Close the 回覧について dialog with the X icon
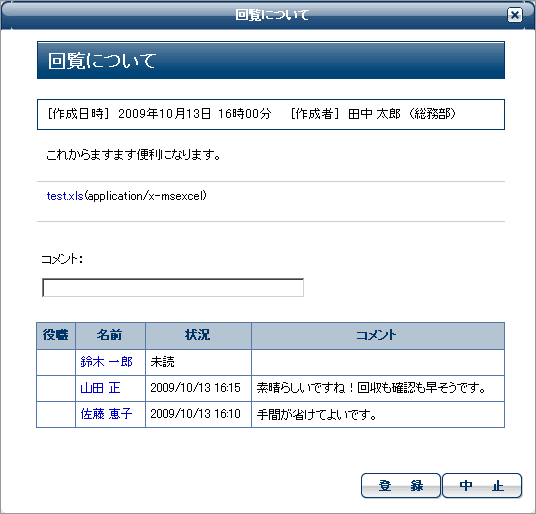Viewport: 536px width, 514px height. pyautogui.click(x=514, y=15)
